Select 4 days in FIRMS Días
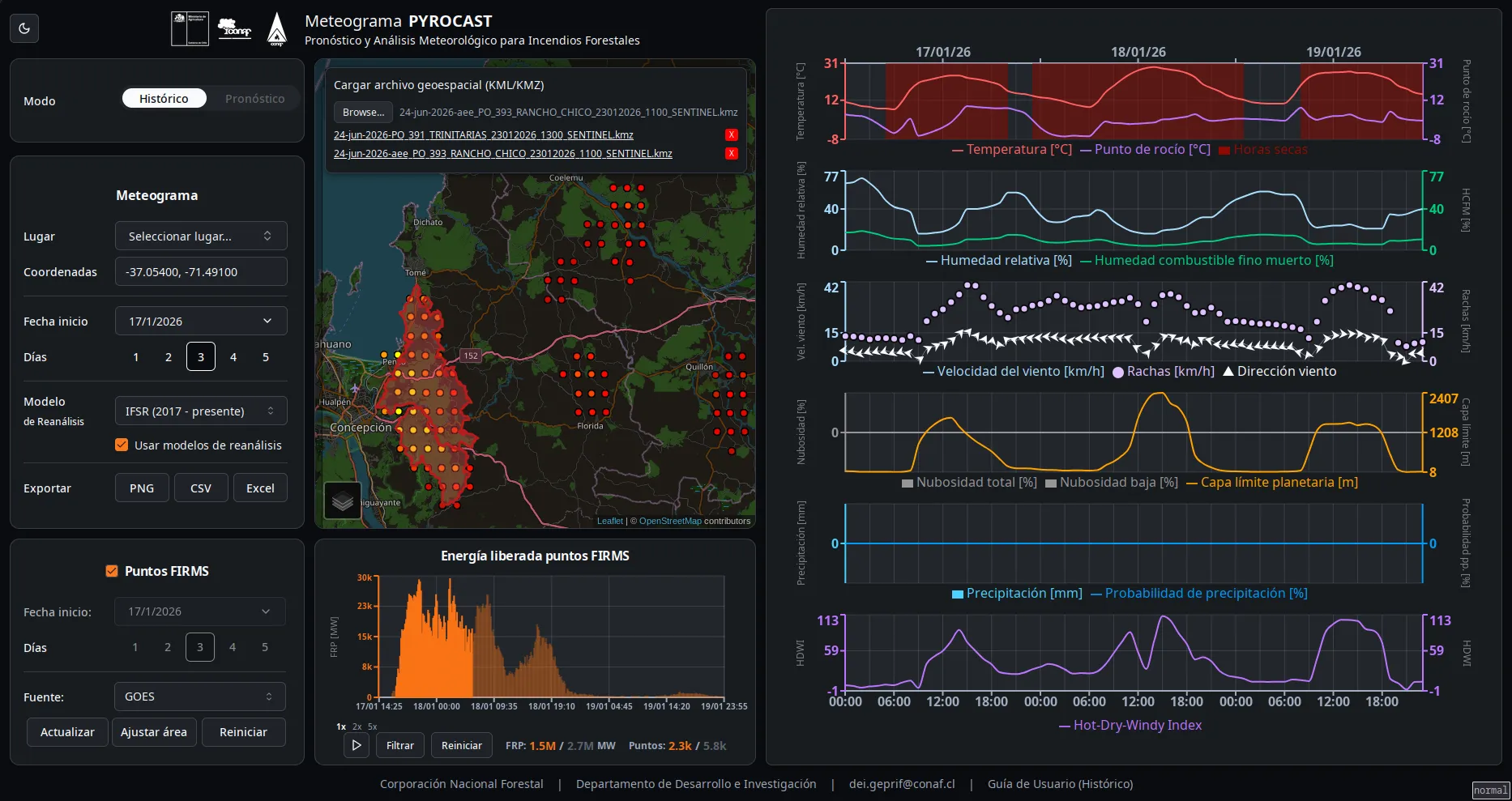This screenshot has height=801, width=1512. click(x=233, y=647)
